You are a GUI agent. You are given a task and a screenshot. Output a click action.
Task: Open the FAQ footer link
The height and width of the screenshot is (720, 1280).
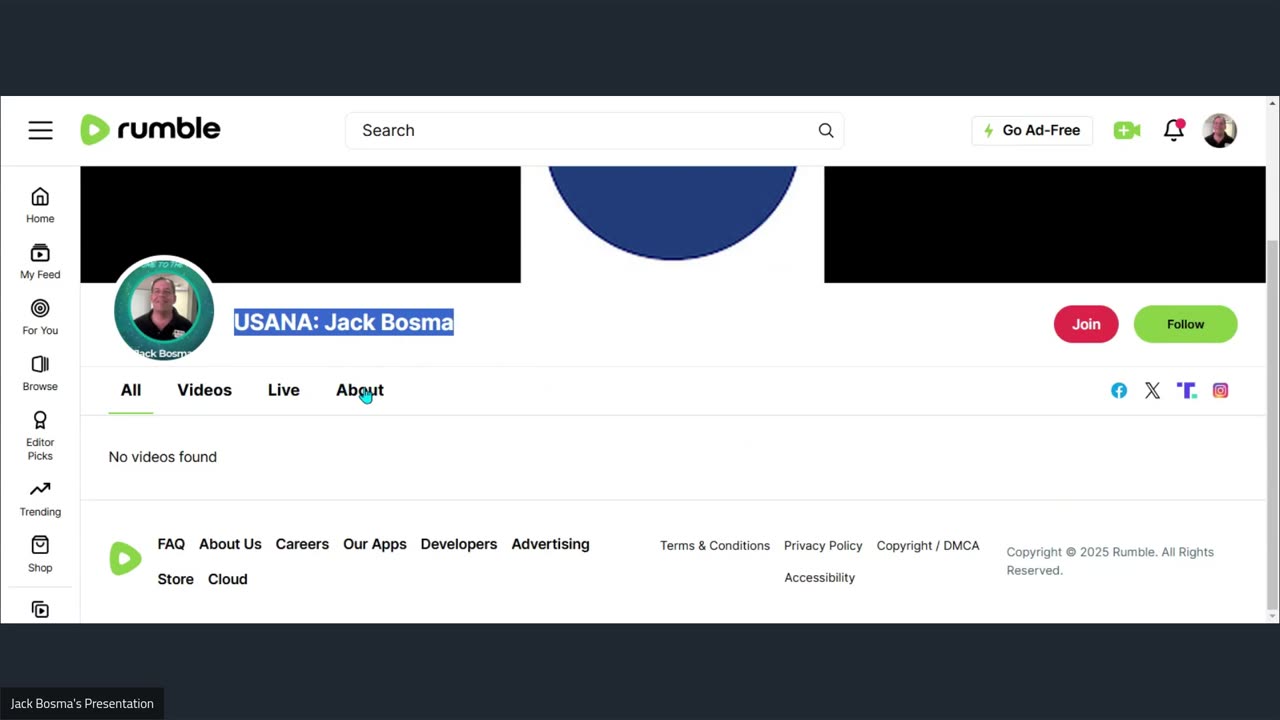click(171, 544)
